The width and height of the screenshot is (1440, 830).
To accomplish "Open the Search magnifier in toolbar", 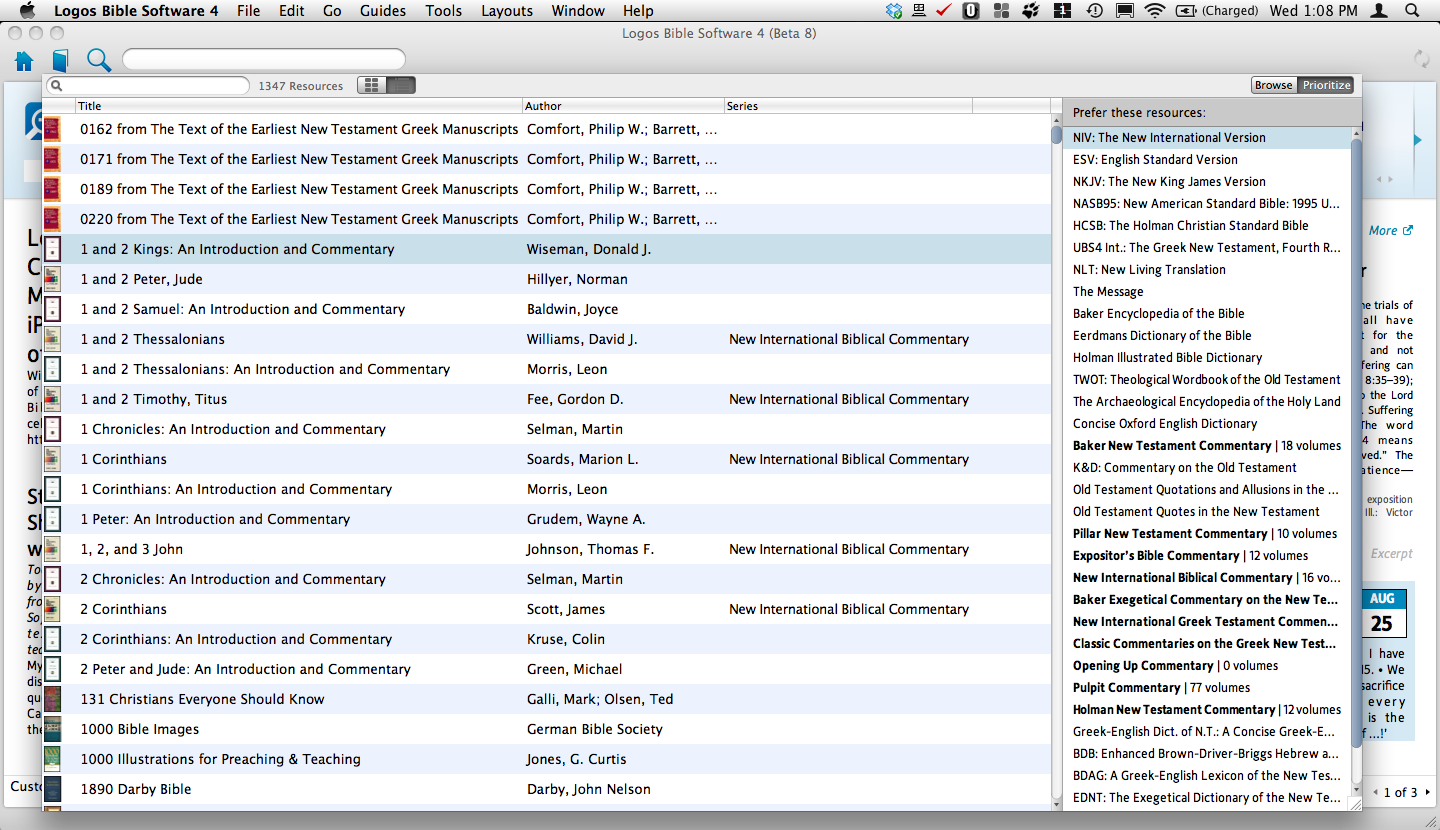I will [98, 60].
